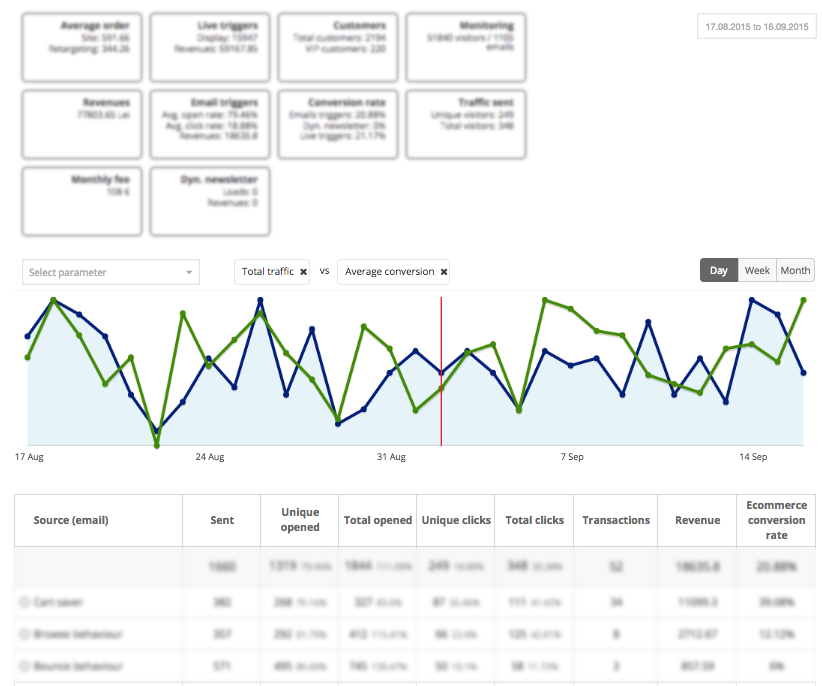The height and width of the screenshot is (686, 822).
Task: Sort by Ecommerce conversion rate column header
Action: pos(776,520)
